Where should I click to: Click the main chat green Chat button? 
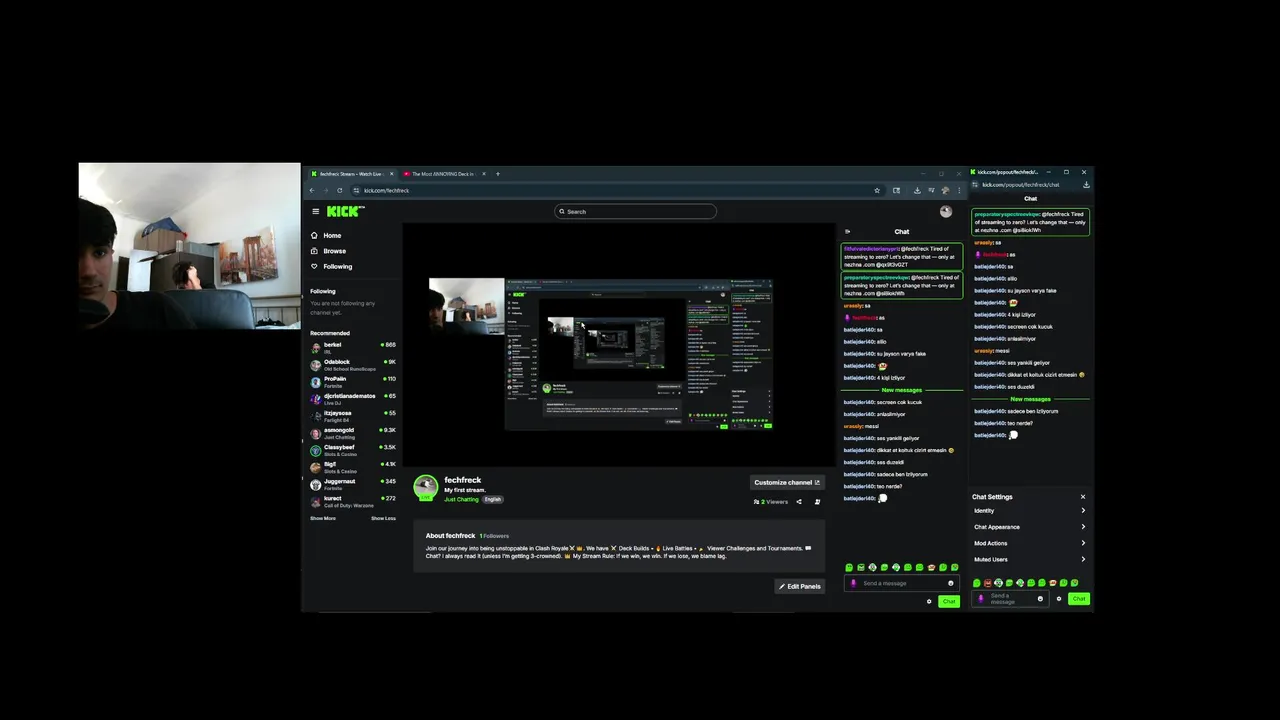pyautogui.click(x=949, y=601)
